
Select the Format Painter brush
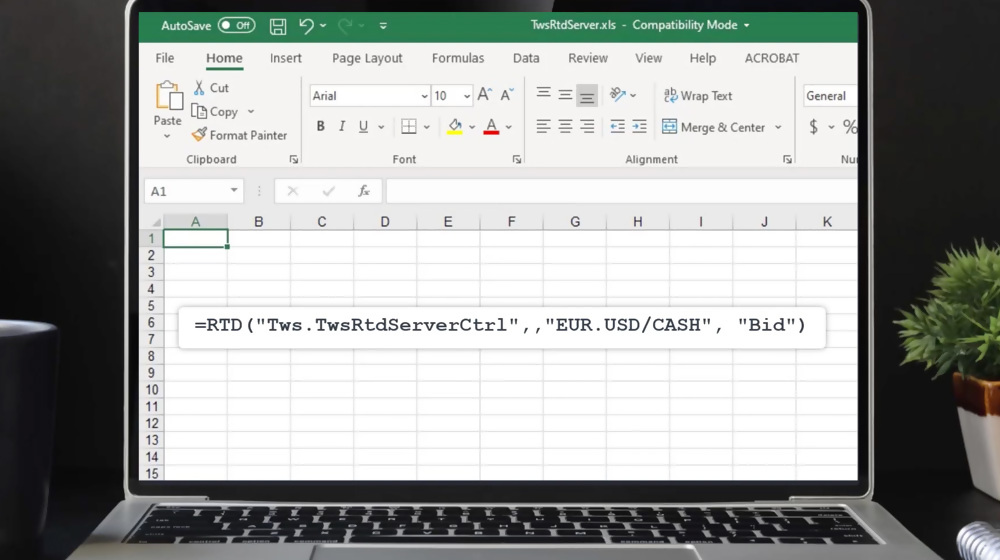(239, 135)
